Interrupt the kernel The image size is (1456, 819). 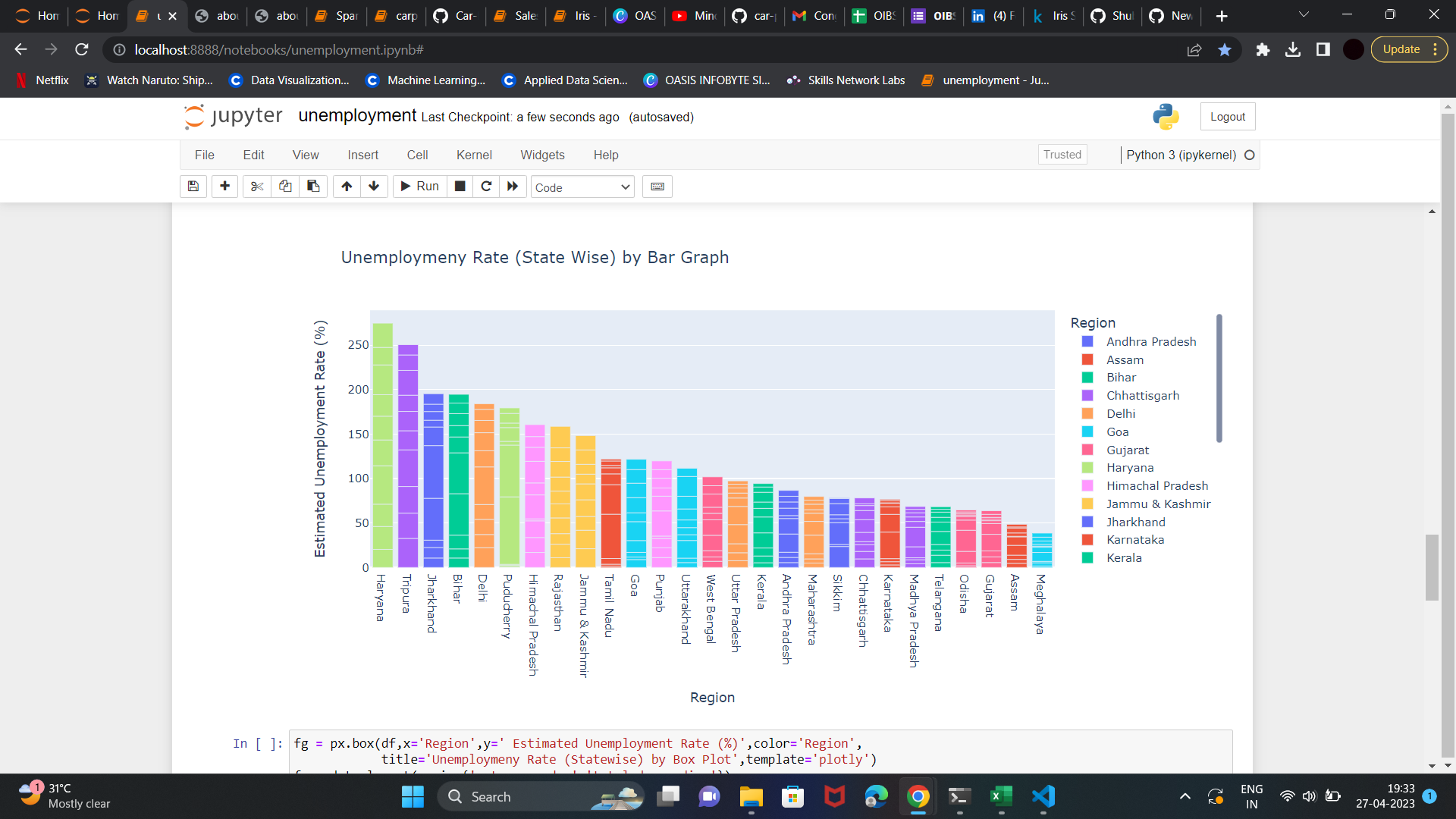coord(460,187)
